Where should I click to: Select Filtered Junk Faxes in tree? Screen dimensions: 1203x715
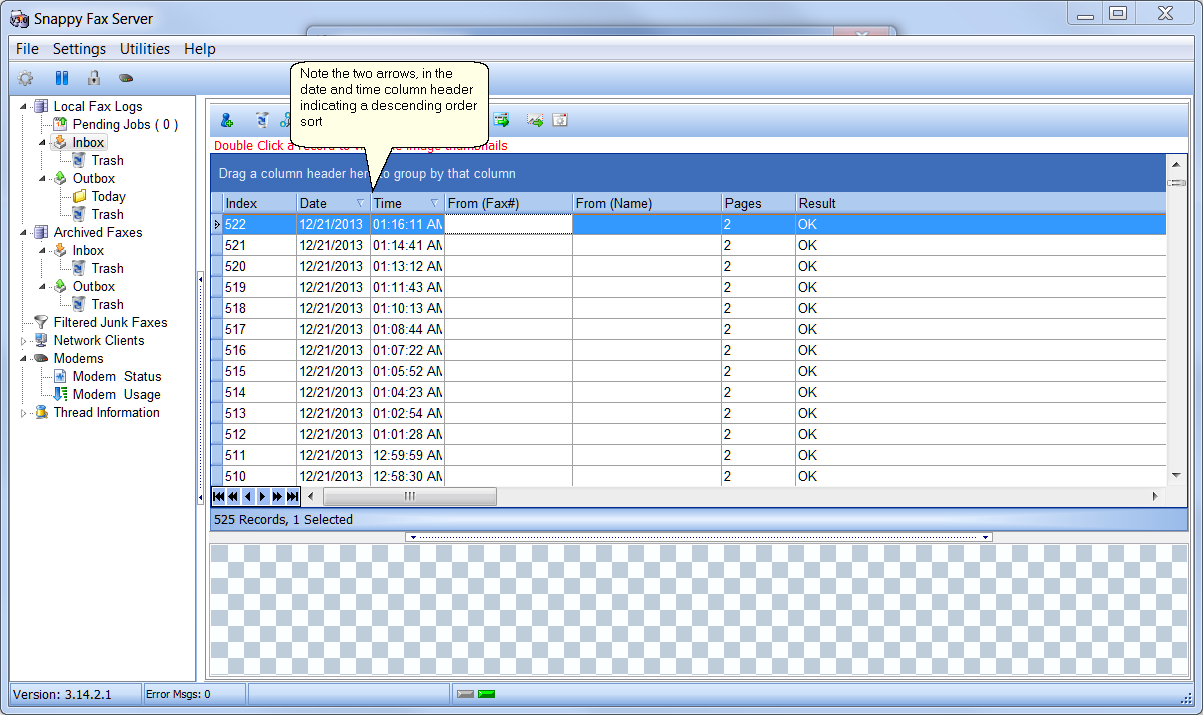[111, 322]
